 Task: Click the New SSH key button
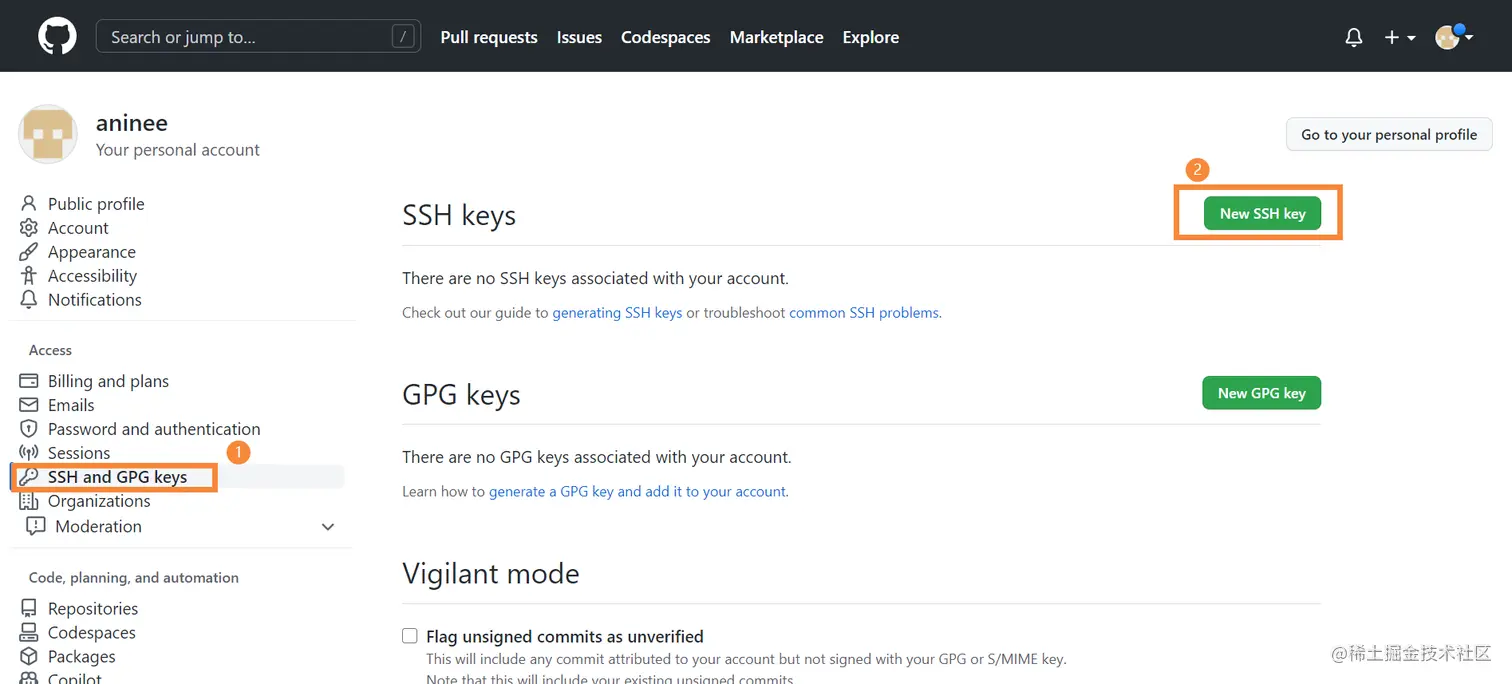pyautogui.click(x=1262, y=213)
